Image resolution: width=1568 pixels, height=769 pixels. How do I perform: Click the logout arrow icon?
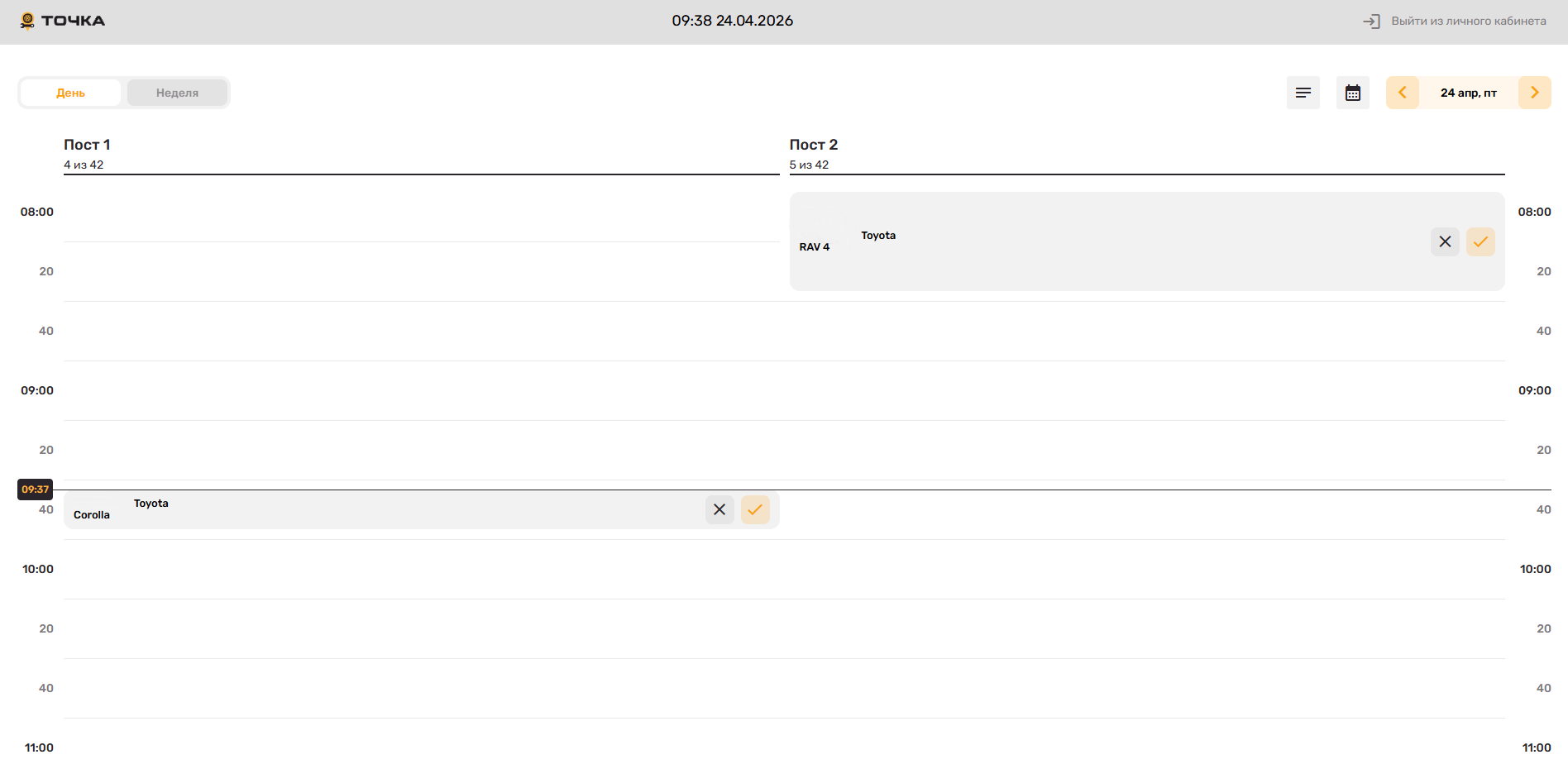coord(1371,21)
